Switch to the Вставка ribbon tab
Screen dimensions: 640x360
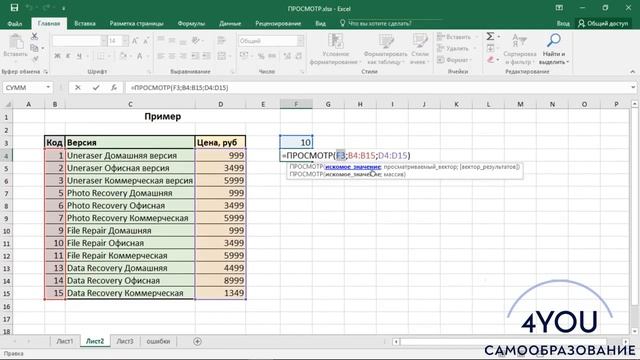pos(85,23)
